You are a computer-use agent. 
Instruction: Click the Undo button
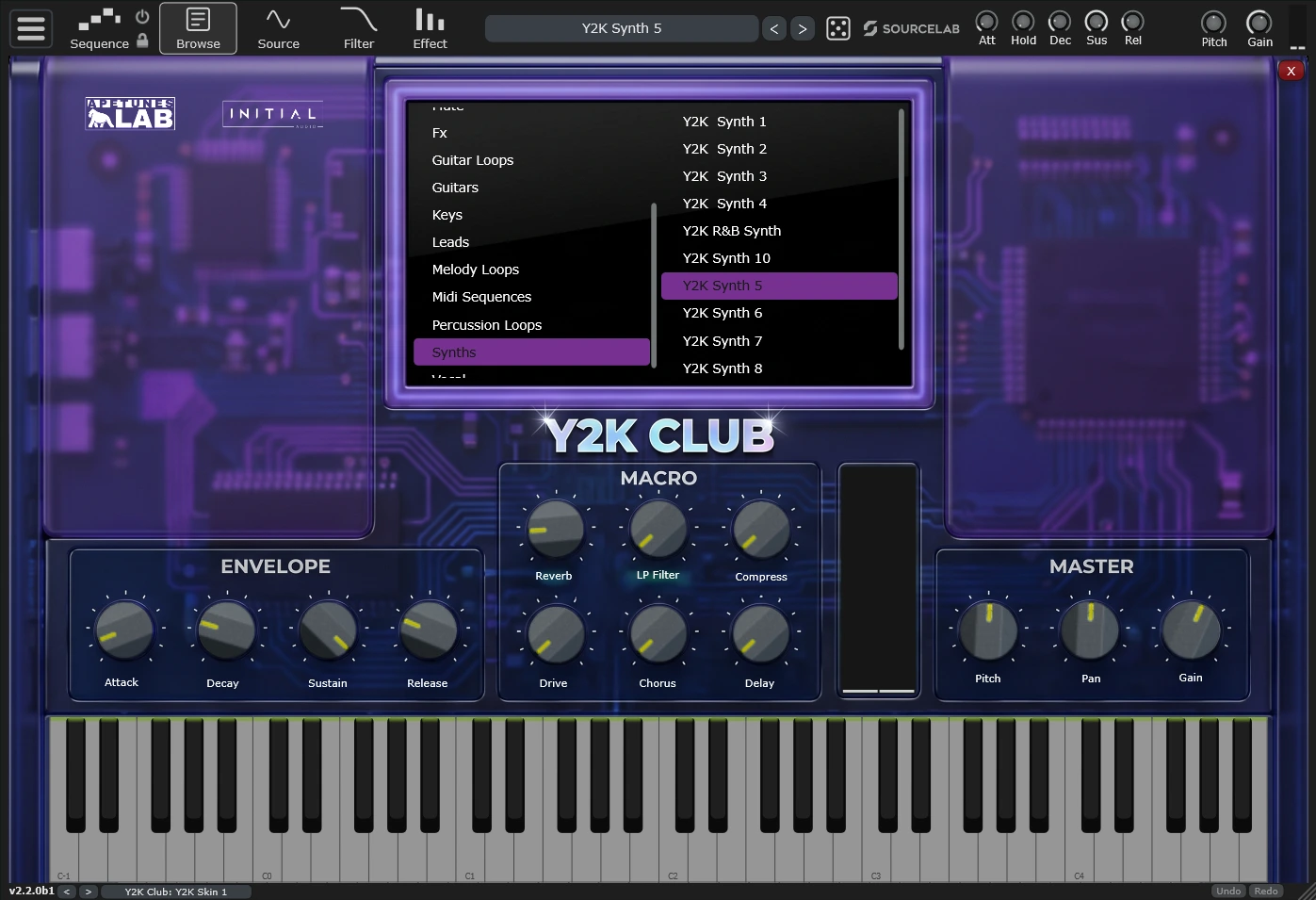[1228, 891]
